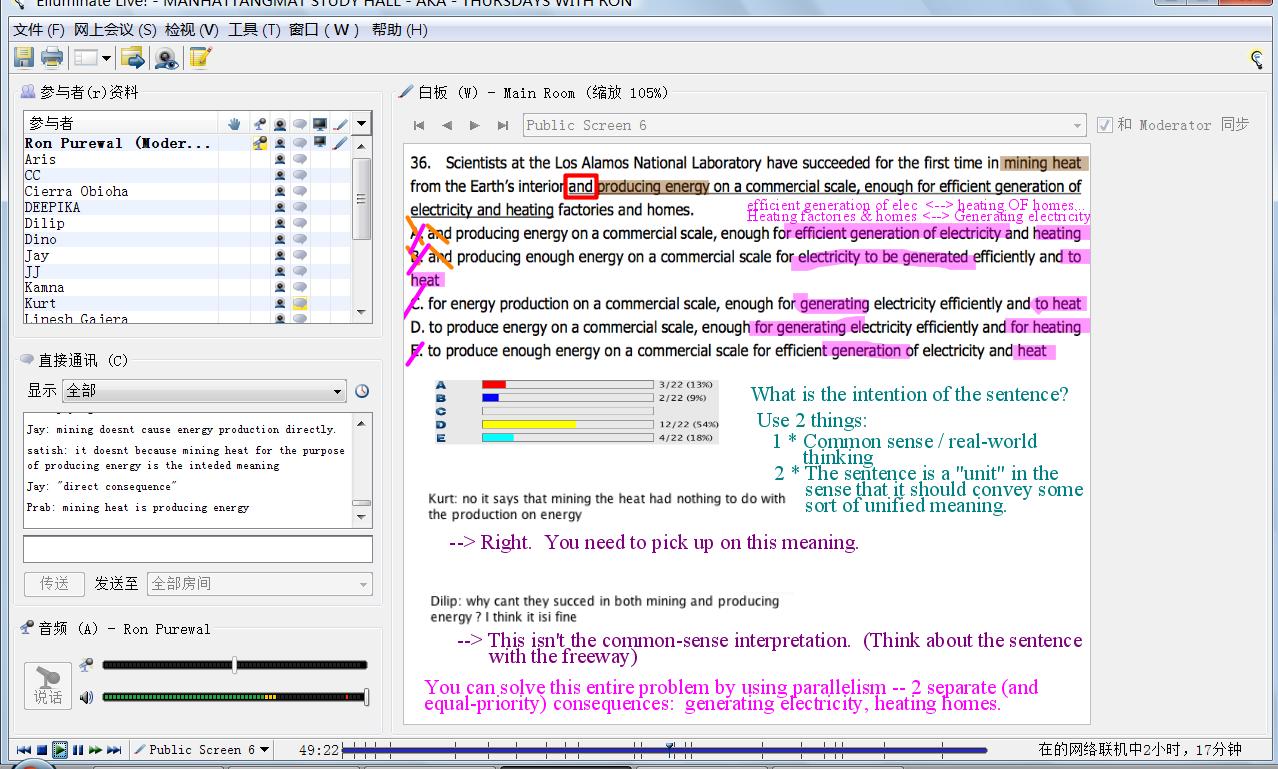1278x769 pixels.
Task: Open the 全部房间 send-to dropdown
Action: click(x=260, y=583)
